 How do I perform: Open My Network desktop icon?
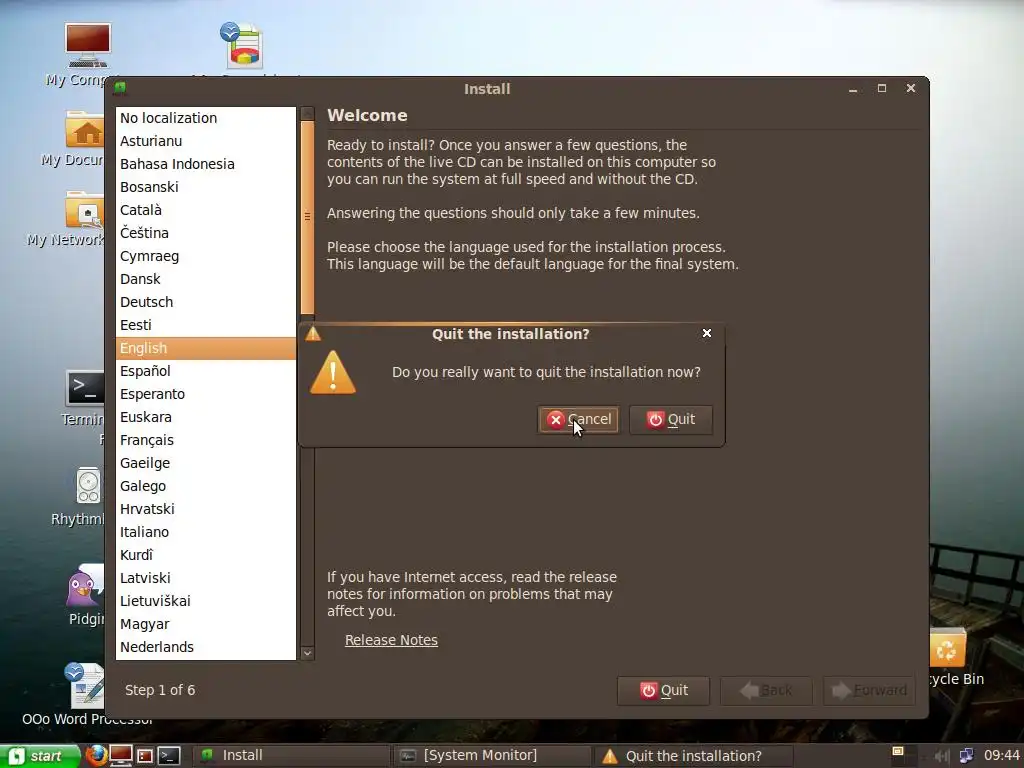tap(84, 210)
